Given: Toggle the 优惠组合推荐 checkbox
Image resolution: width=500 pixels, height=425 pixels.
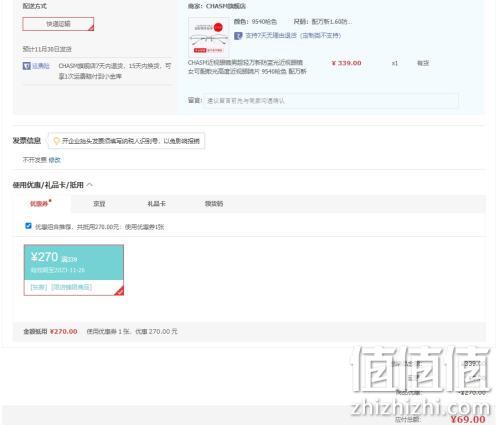Looking at the screenshot, I should tap(28, 226).
